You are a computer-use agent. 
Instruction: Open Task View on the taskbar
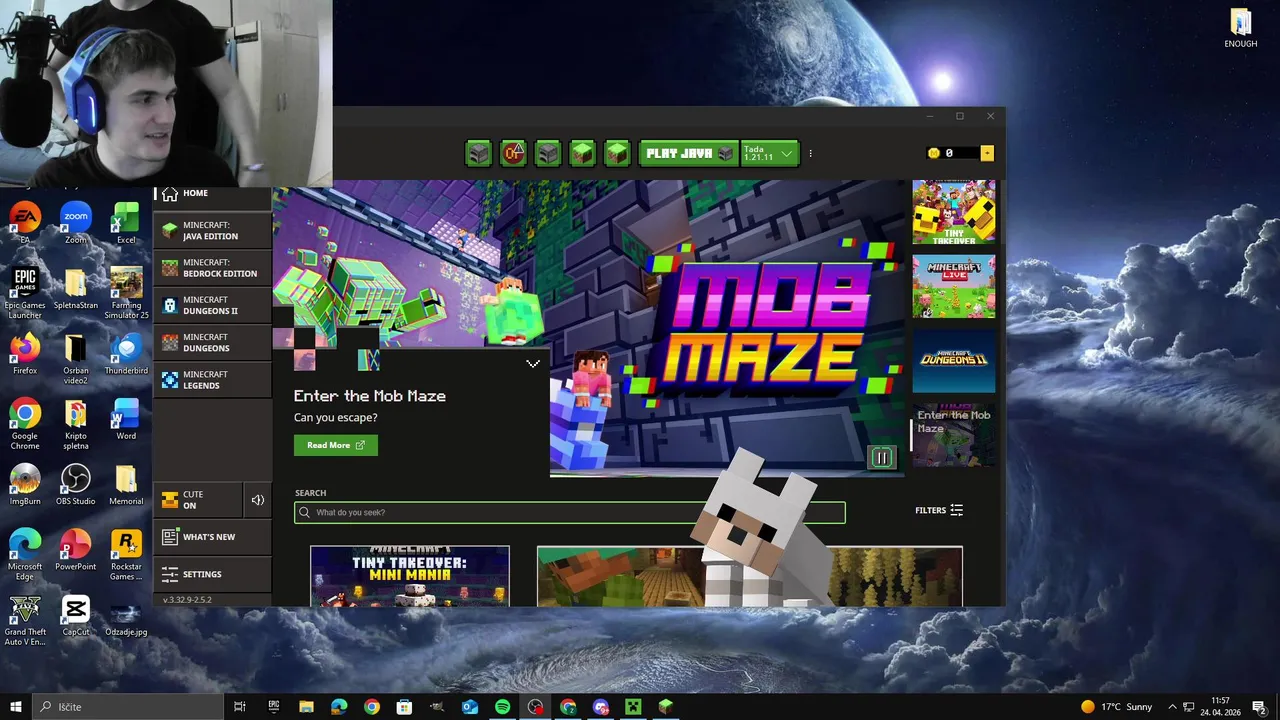click(240, 707)
